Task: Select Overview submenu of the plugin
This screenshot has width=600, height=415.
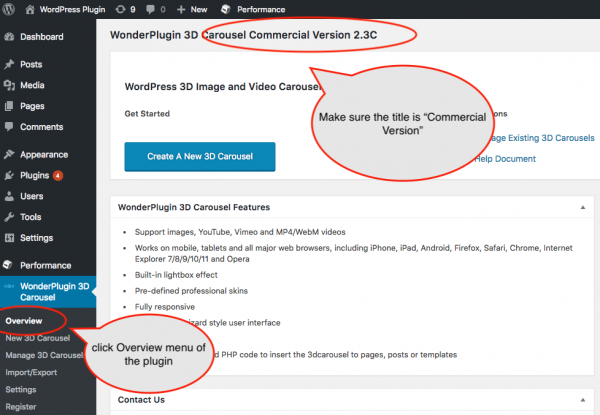Action: point(25,321)
